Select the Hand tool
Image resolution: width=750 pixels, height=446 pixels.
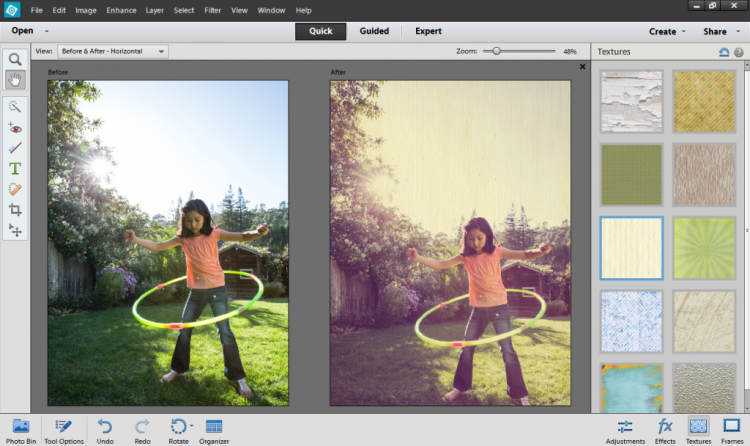click(x=15, y=79)
